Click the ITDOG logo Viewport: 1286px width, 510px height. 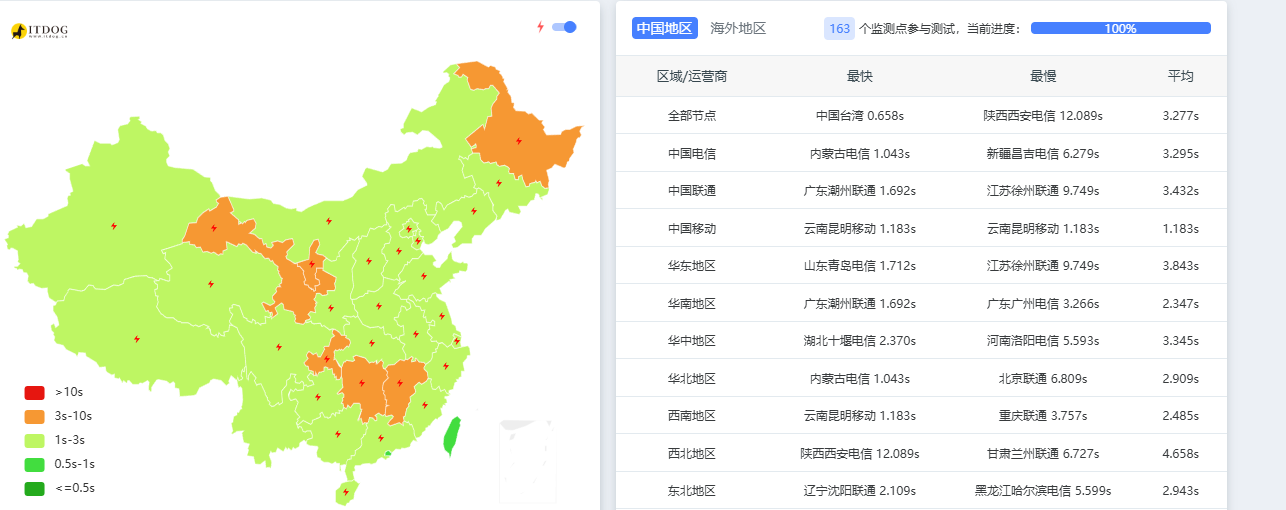pyautogui.click(x=39, y=32)
